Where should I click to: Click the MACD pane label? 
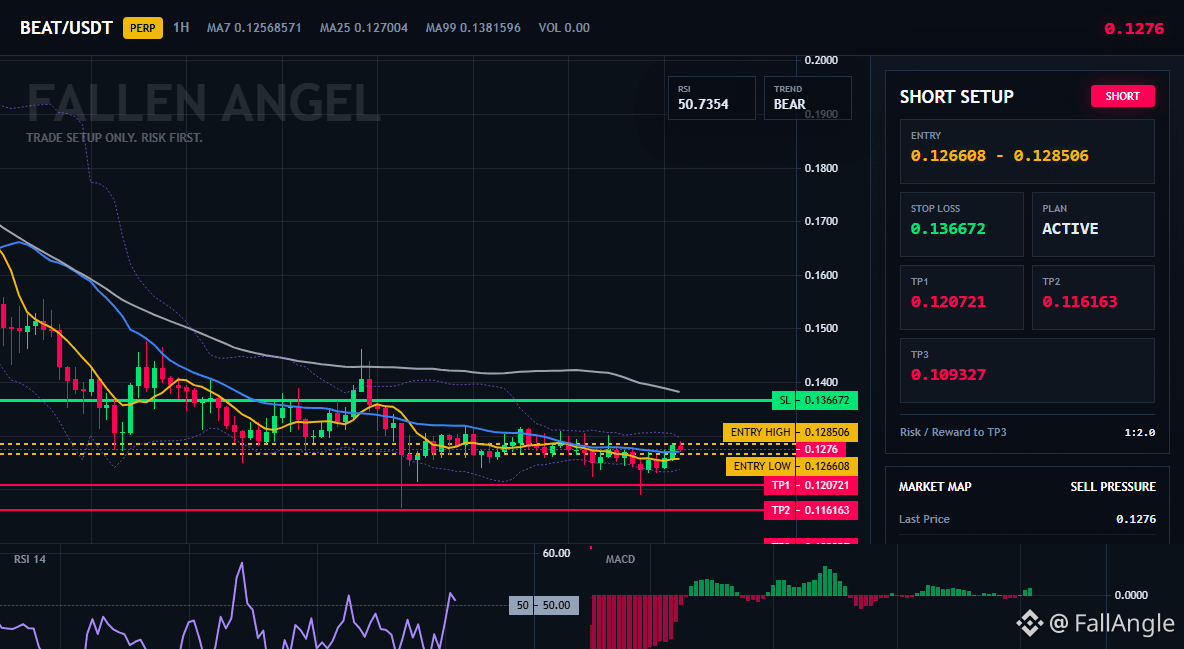pyautogui.click(x=620, y=559)
